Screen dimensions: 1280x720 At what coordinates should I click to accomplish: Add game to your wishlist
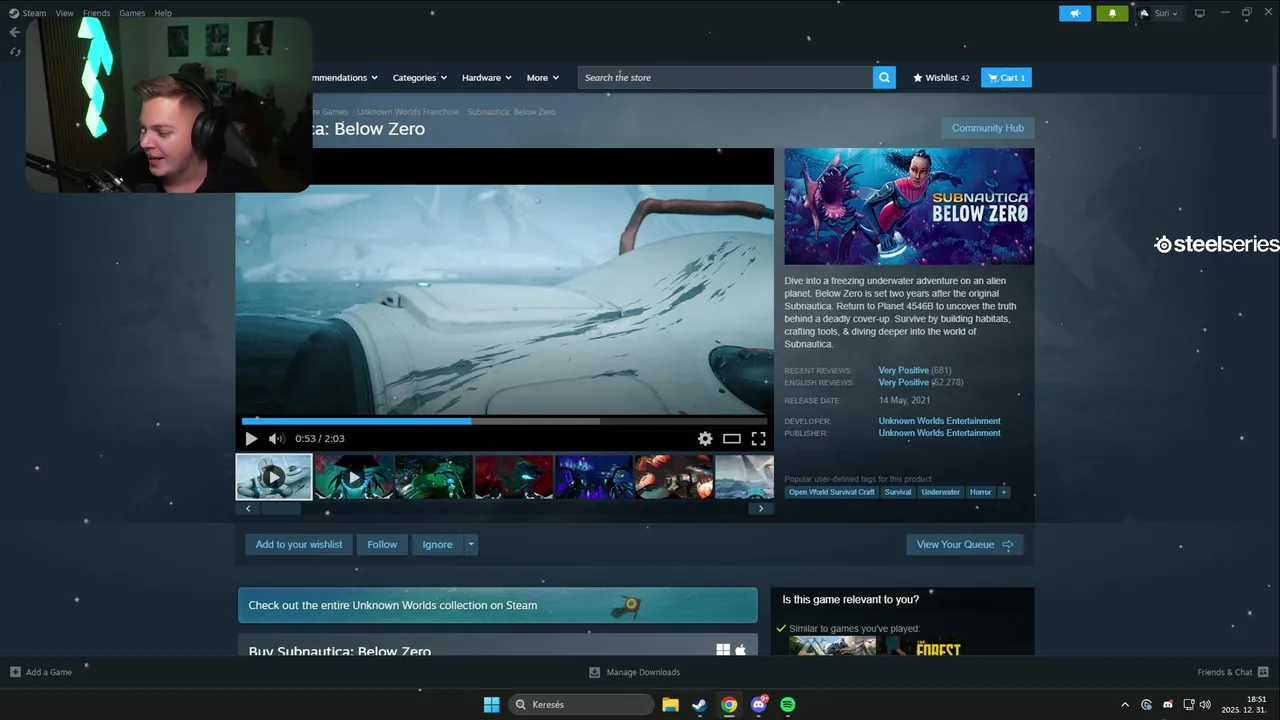[x=298, y=544]
